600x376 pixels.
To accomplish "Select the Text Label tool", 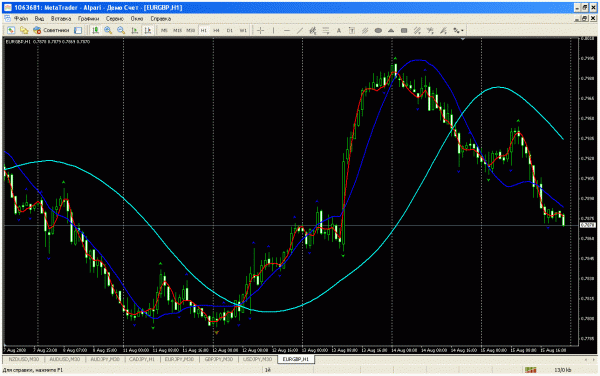I will click(352, 30).
